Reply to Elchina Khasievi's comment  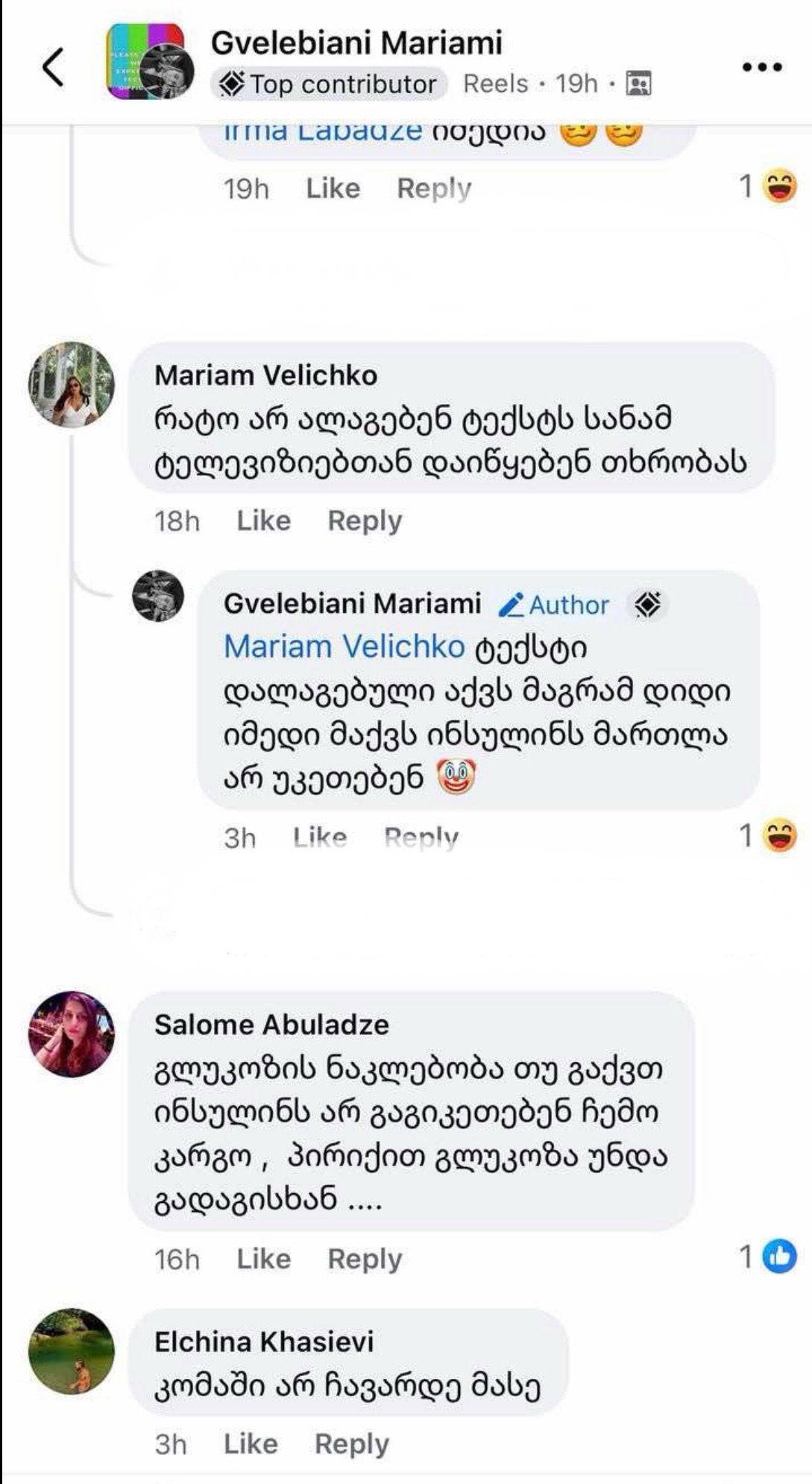[352, 1444]
